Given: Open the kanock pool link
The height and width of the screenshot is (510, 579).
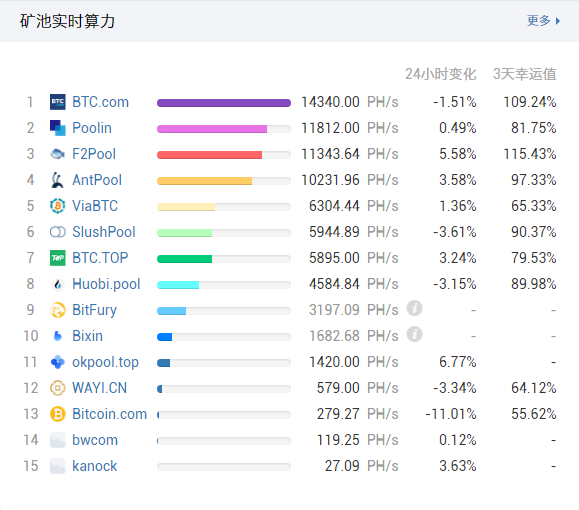Looking at the screenshot, I should click(95, 466).
